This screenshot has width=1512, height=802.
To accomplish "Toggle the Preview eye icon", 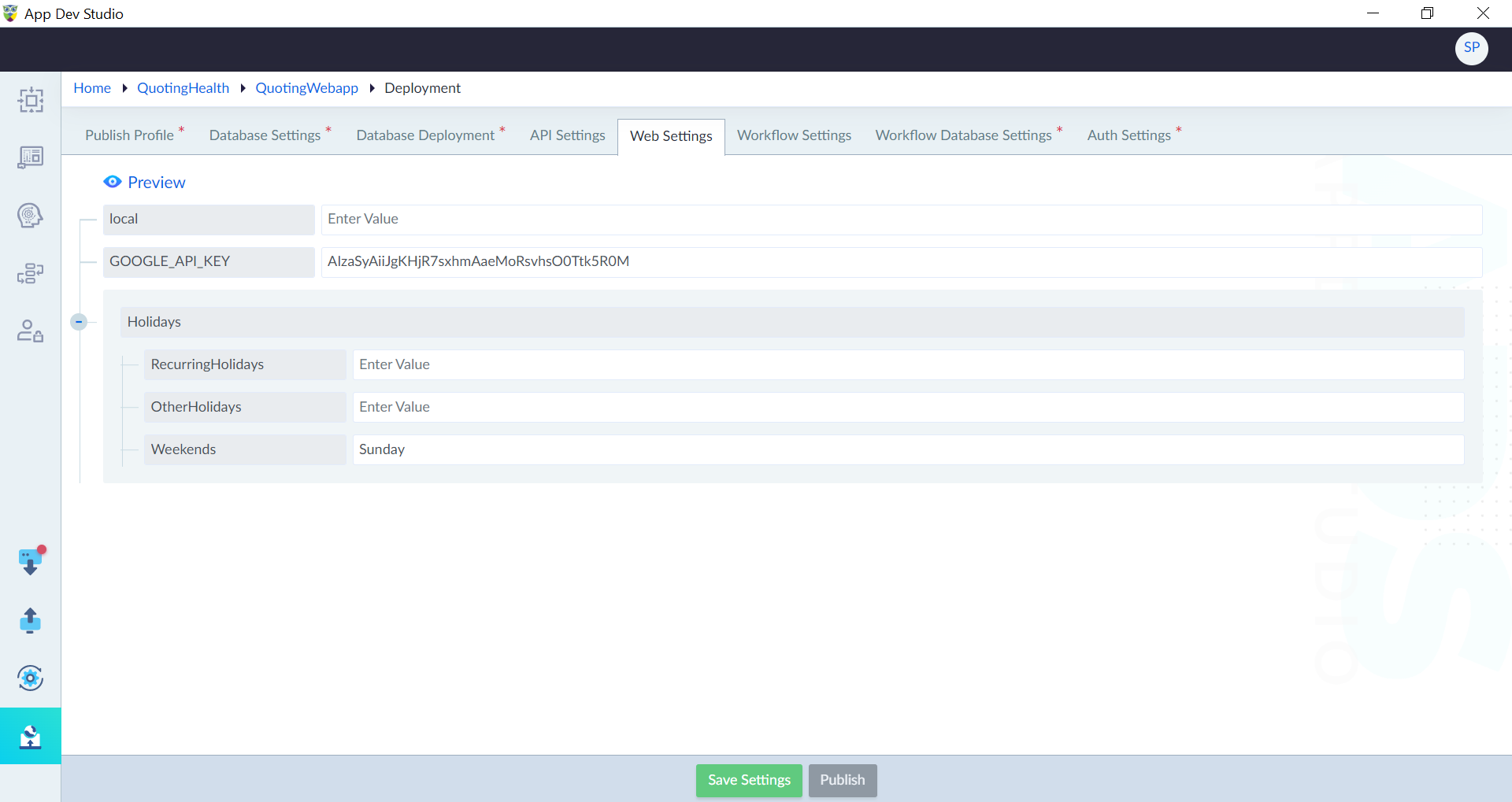I will tap(113, 182).
